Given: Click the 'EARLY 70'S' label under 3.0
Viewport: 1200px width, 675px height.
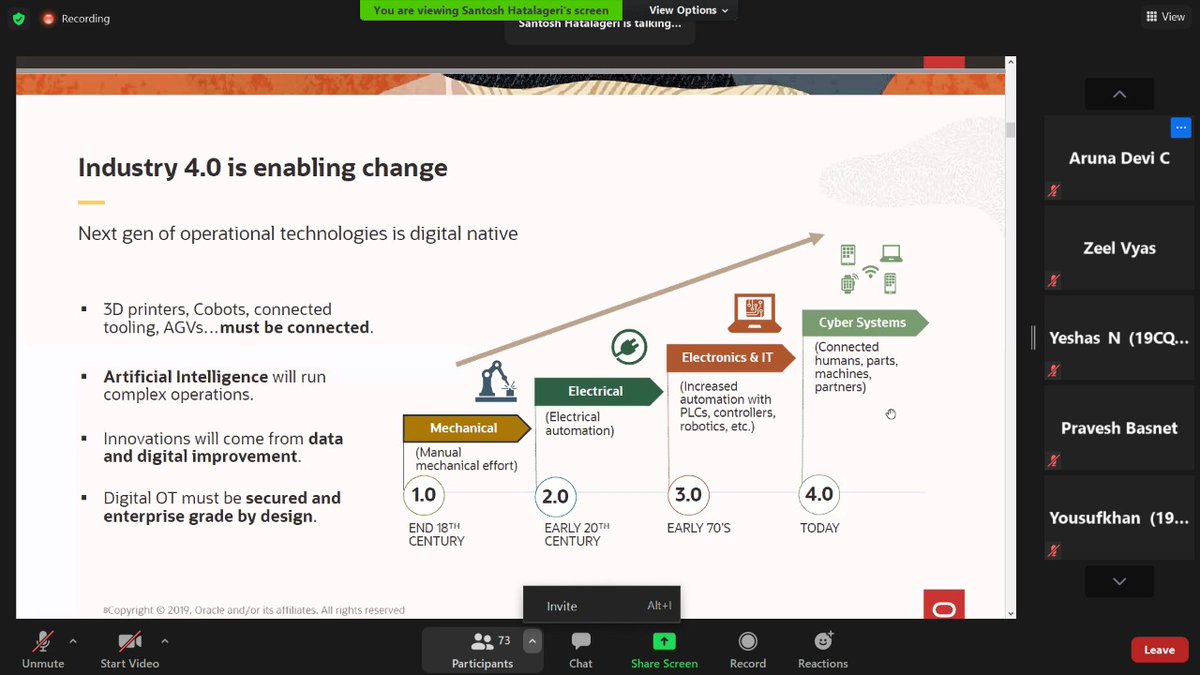Looking at the screenshot, I should click(699, 528).
